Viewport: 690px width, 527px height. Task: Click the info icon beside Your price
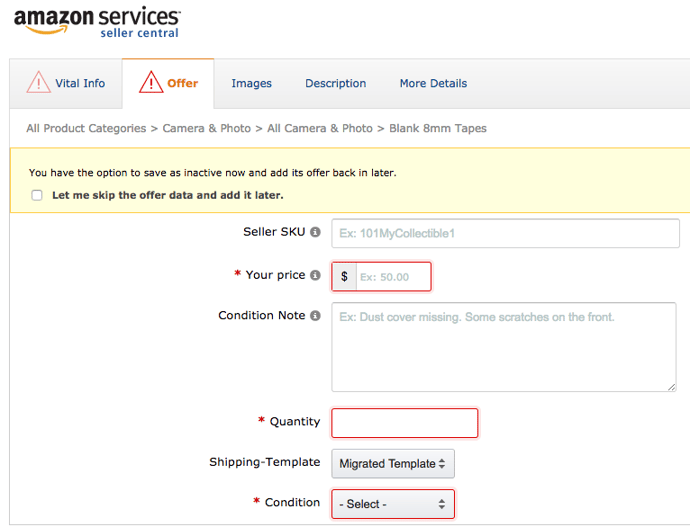pyautogui.click(x=315, y=275)
